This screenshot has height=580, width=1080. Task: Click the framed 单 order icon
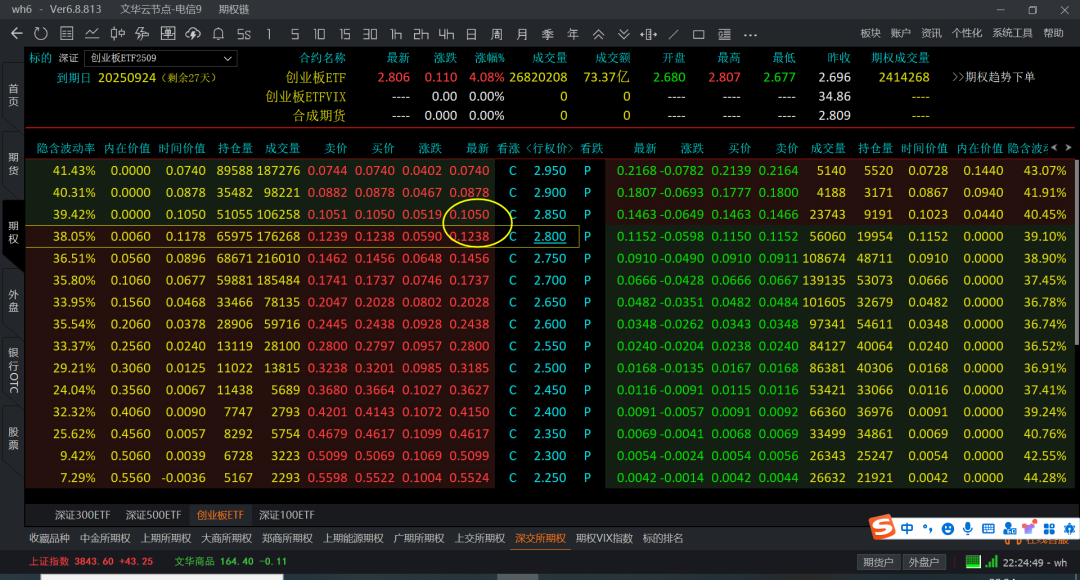point(167,34)
